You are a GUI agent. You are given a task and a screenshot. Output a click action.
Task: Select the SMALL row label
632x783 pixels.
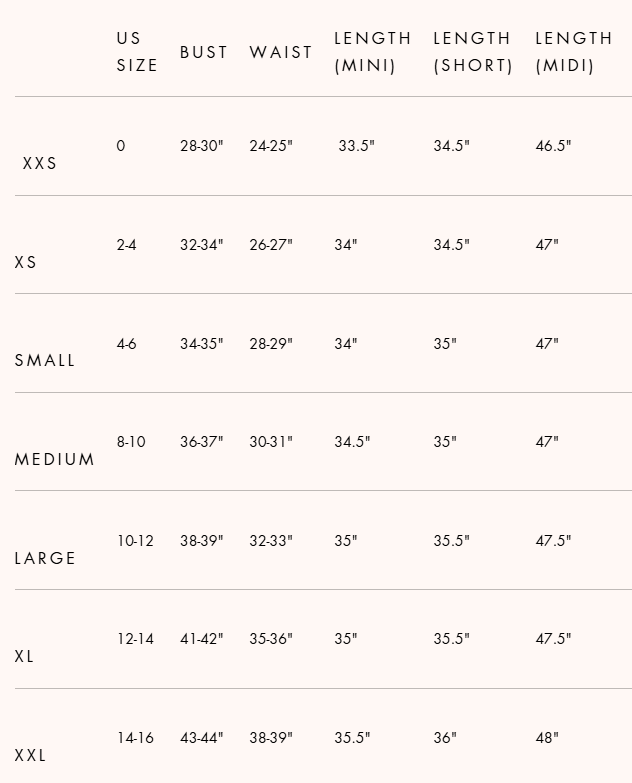[45, 360]
